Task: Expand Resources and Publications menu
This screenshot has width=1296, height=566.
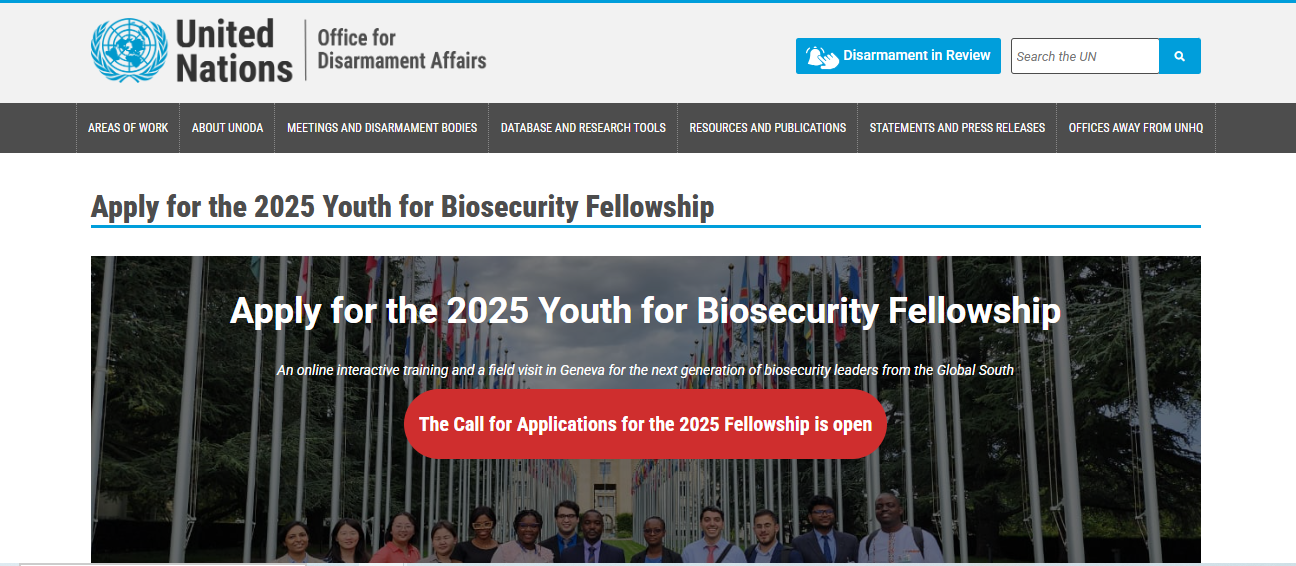Action: 767,128
